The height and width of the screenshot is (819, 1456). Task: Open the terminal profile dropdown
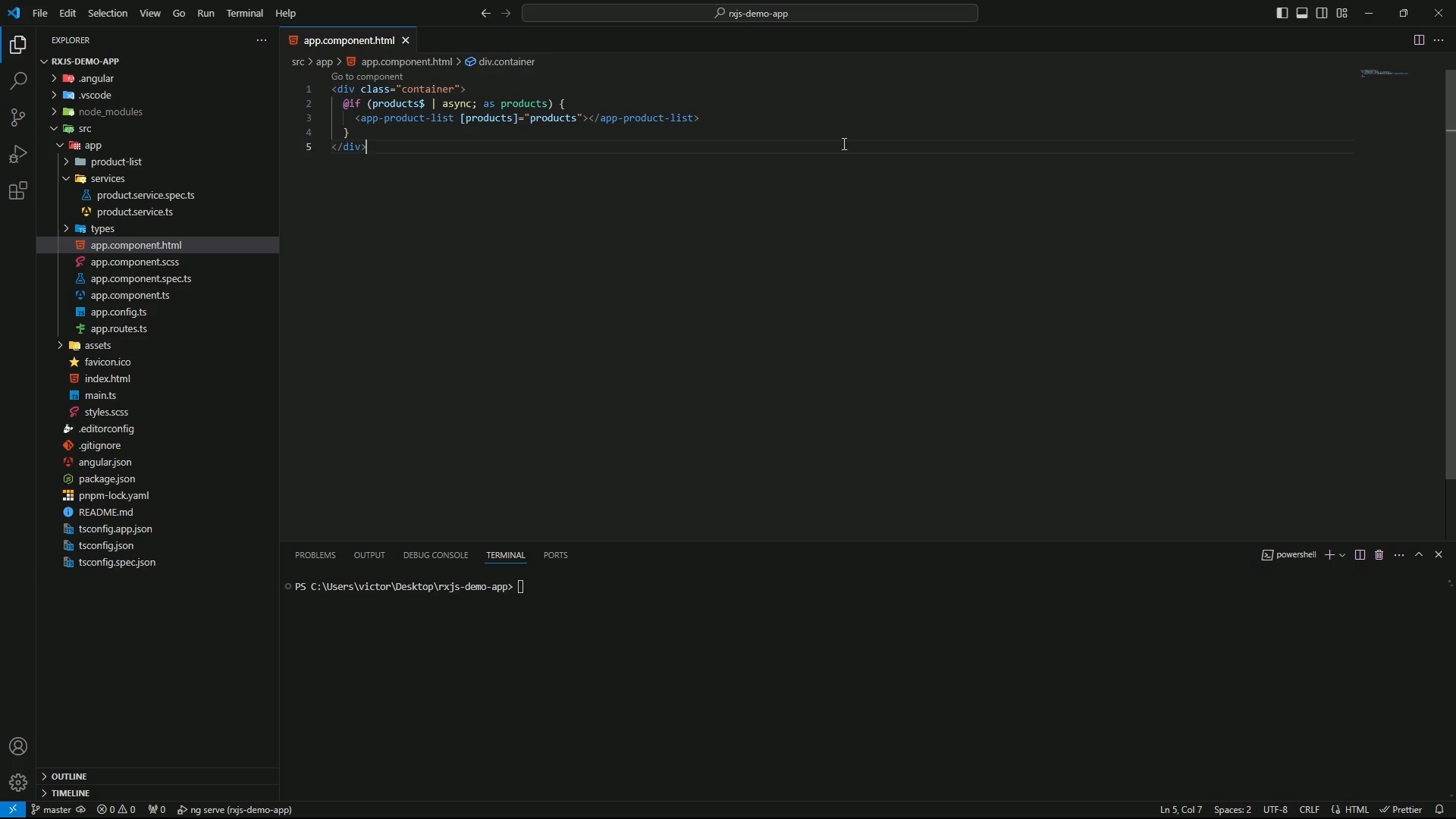[1342, 554]
